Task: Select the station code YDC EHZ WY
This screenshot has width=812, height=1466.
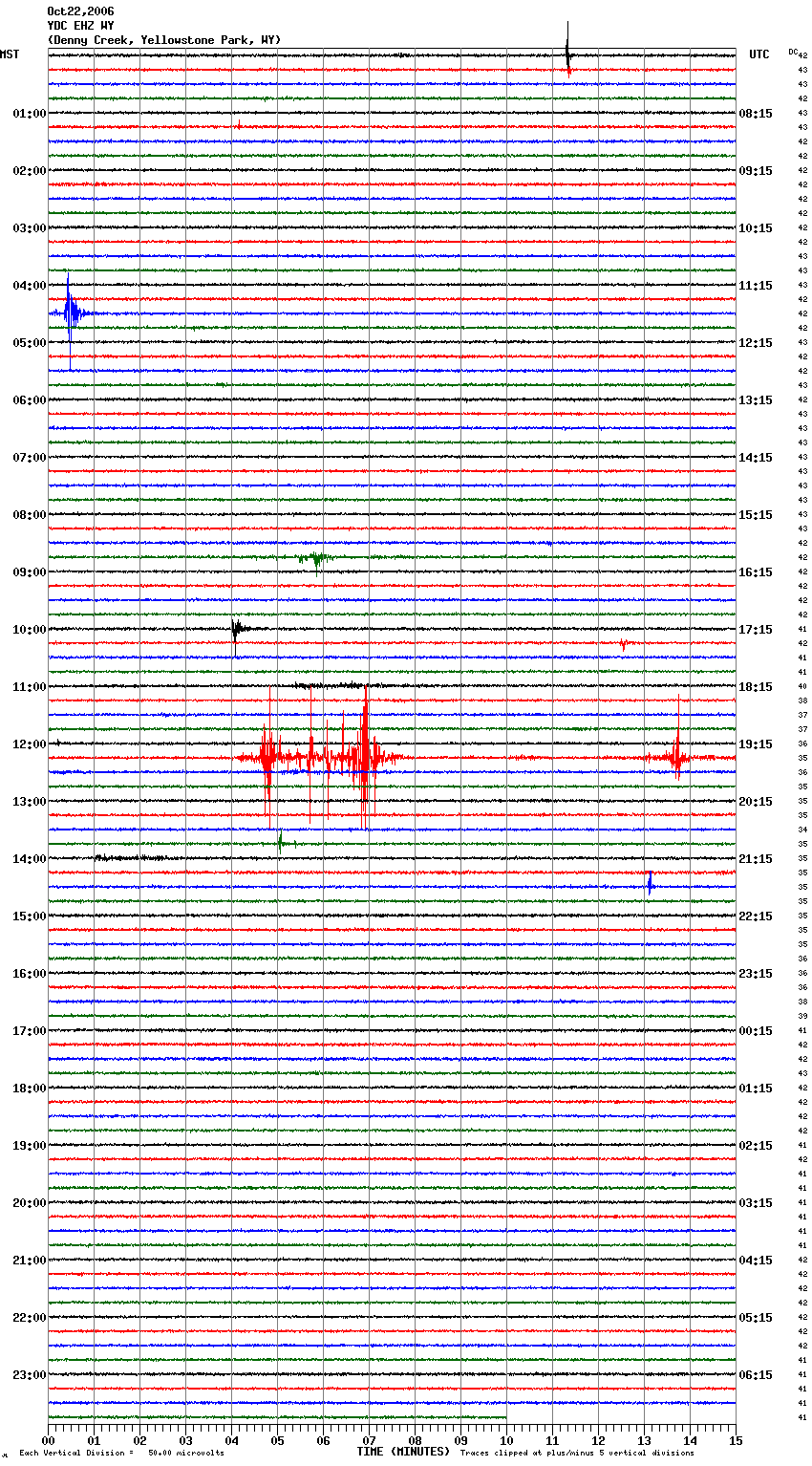Action: (80, 26)
